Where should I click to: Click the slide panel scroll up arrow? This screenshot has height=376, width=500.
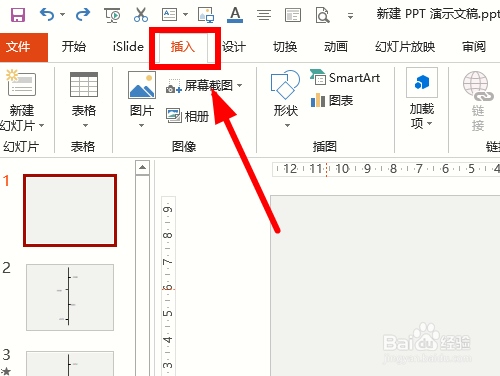(x=142, y=167)
